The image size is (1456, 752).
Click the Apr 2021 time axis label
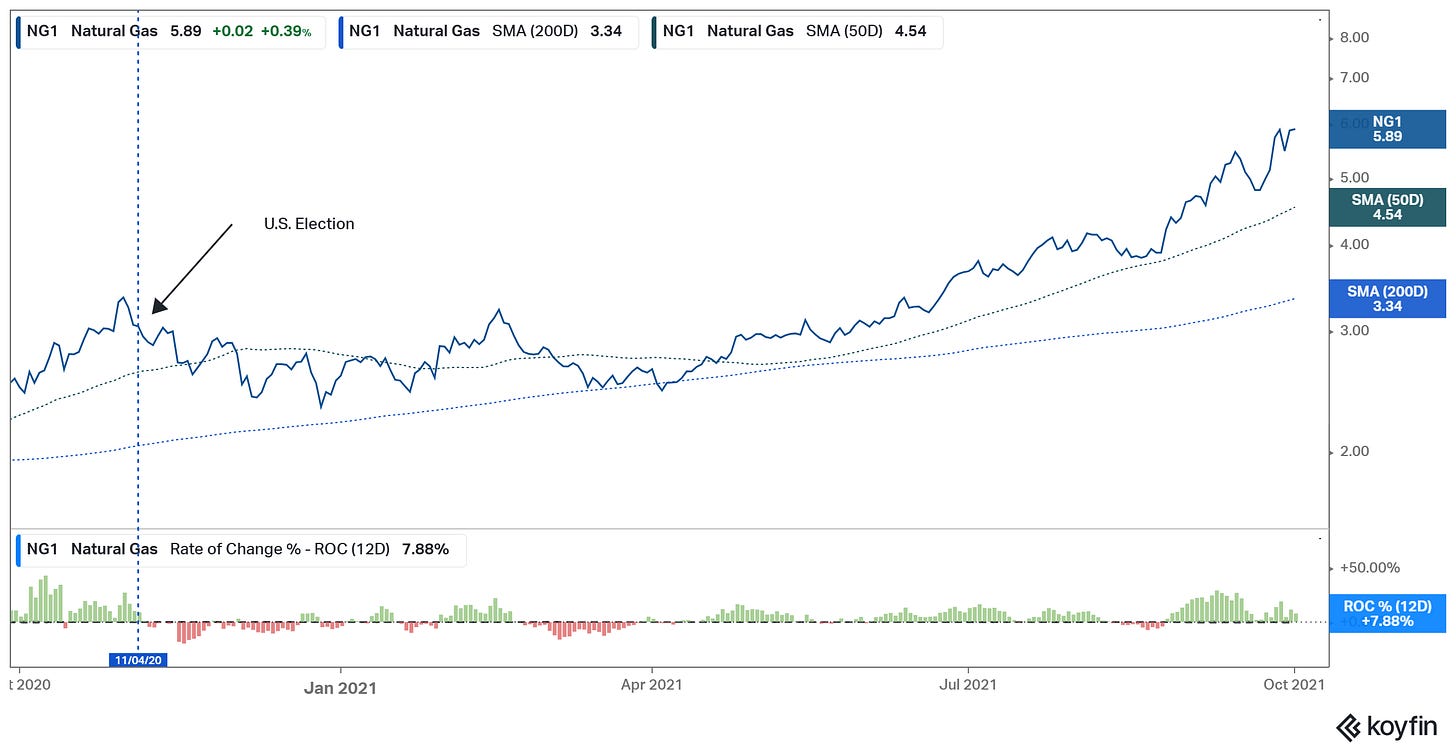[652, 685]
